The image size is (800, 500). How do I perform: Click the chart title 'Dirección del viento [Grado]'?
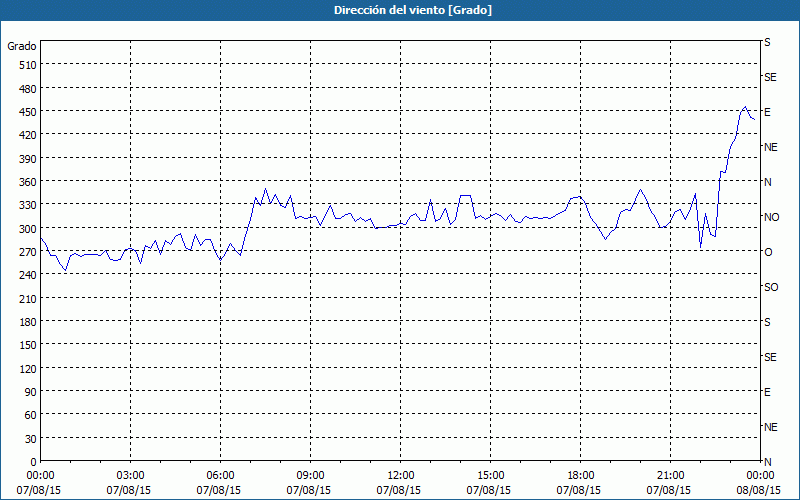[413, 10]
